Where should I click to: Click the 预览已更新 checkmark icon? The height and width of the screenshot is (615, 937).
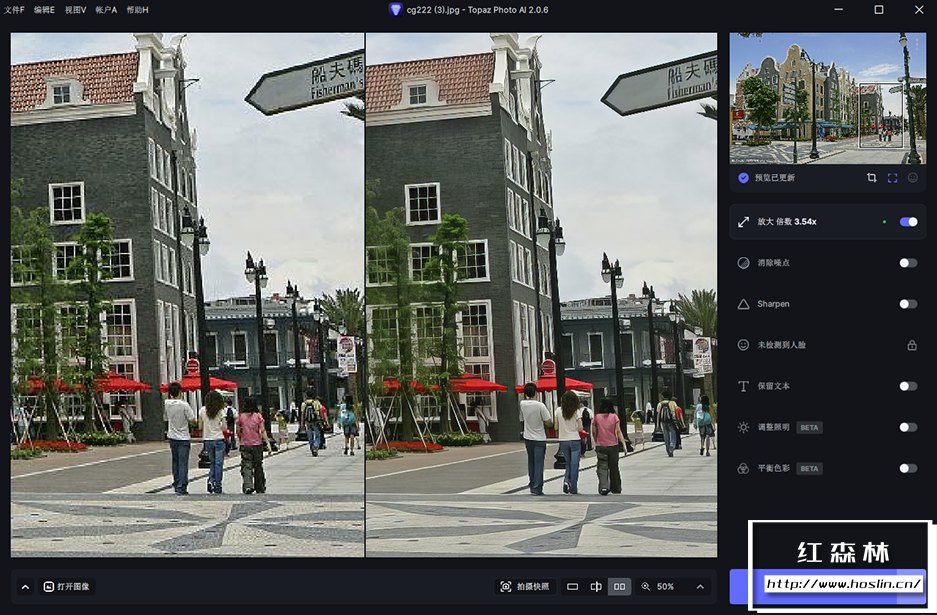[743, 178]
